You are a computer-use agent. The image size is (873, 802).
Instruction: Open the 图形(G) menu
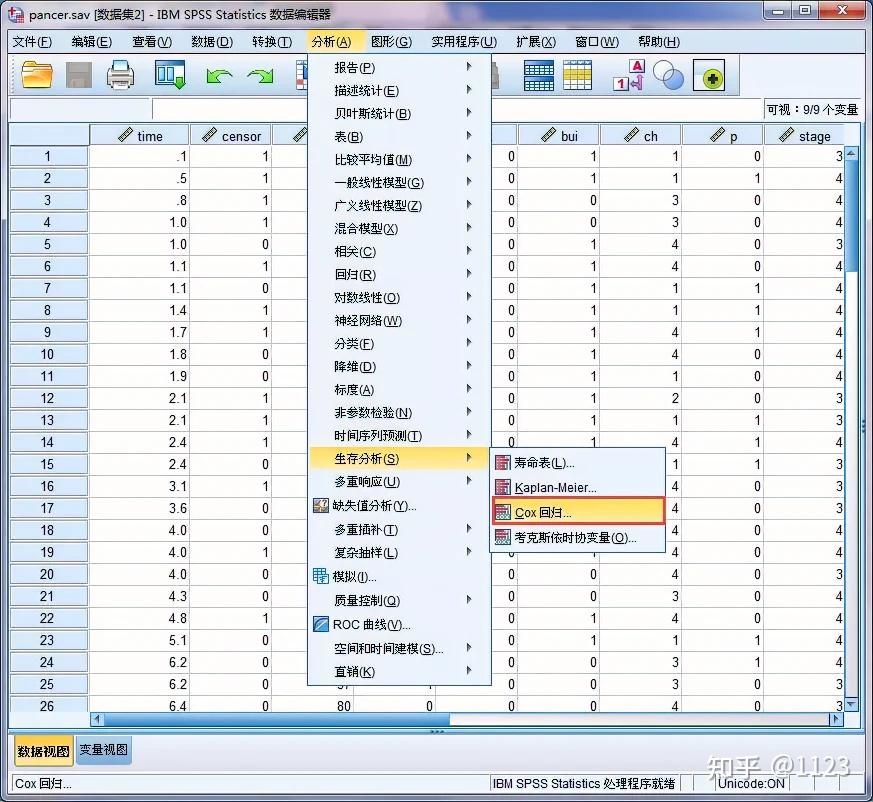pyautogui.click(x=390, y=41)
